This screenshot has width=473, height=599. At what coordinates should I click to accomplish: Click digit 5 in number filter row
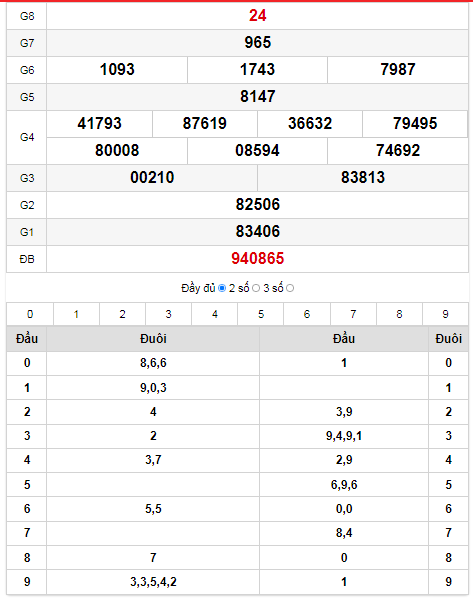(261, 314)
